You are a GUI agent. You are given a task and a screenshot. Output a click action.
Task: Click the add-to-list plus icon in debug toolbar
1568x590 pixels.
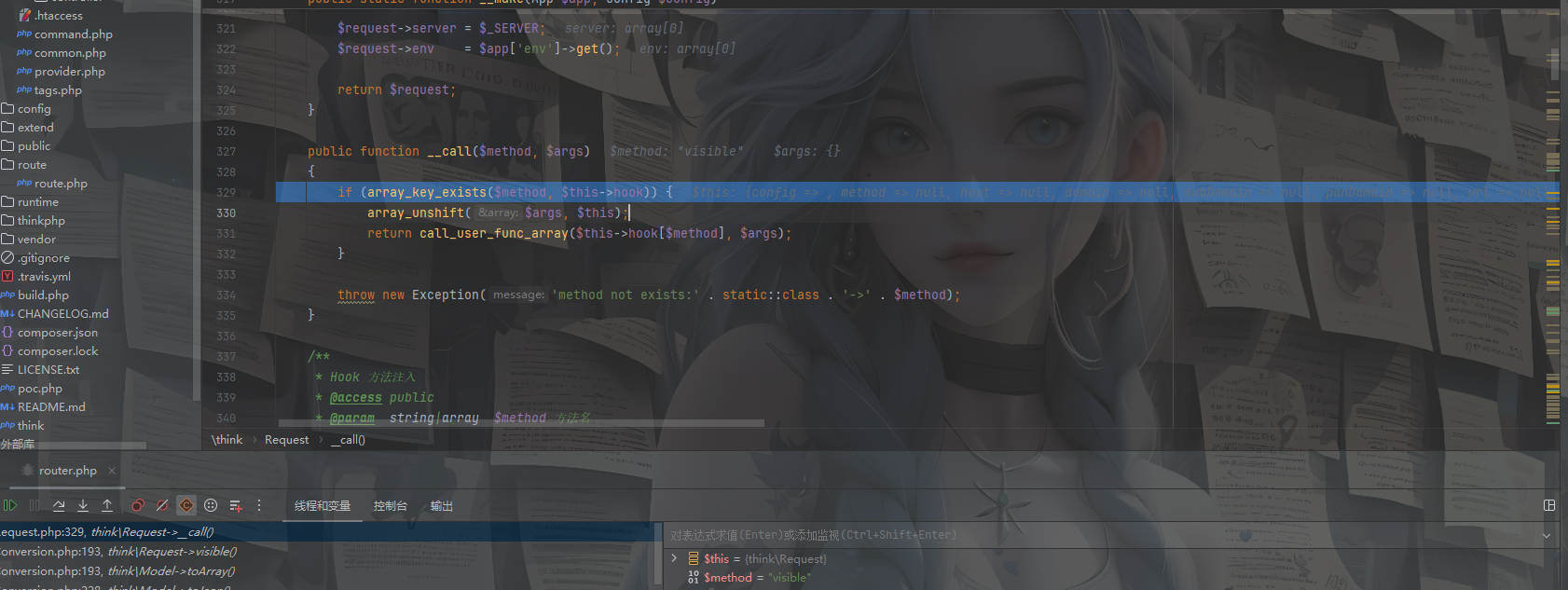pyautogui.click(x=235, y=505)
